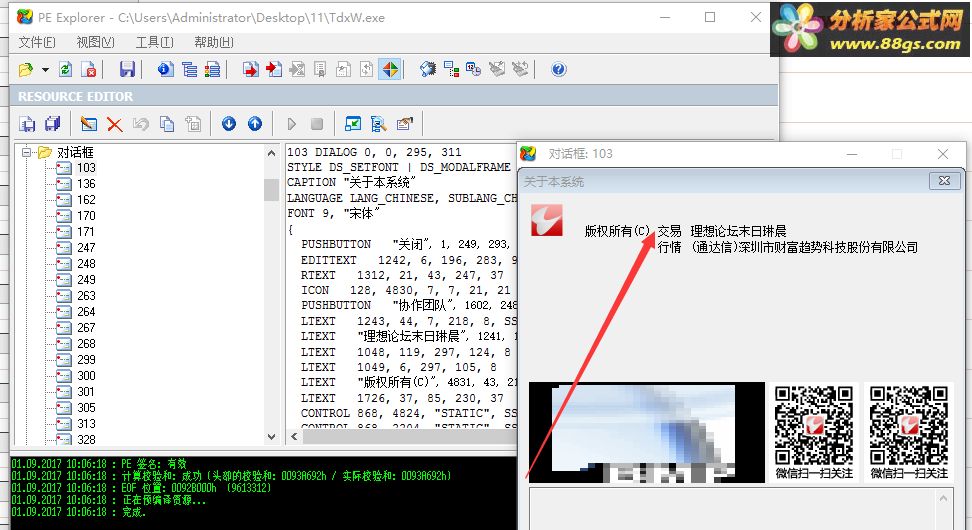The image size is (972, 530).
Task: Click the green-arrow window icon in the resource toolbar
Action: pyautogui.click(x=353, y=124)
